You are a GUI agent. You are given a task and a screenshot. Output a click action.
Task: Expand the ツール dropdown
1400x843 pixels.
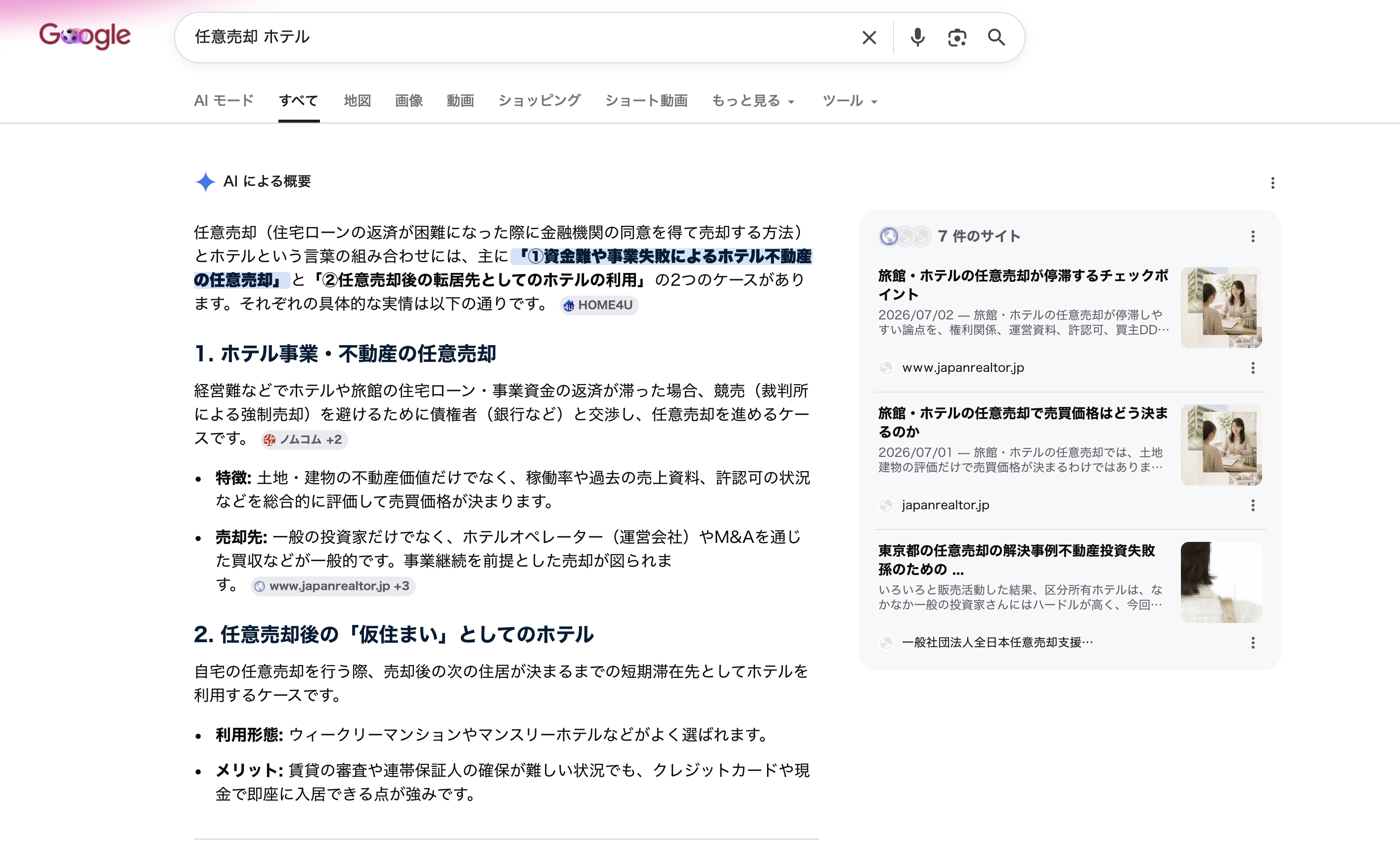click(850, 100)
